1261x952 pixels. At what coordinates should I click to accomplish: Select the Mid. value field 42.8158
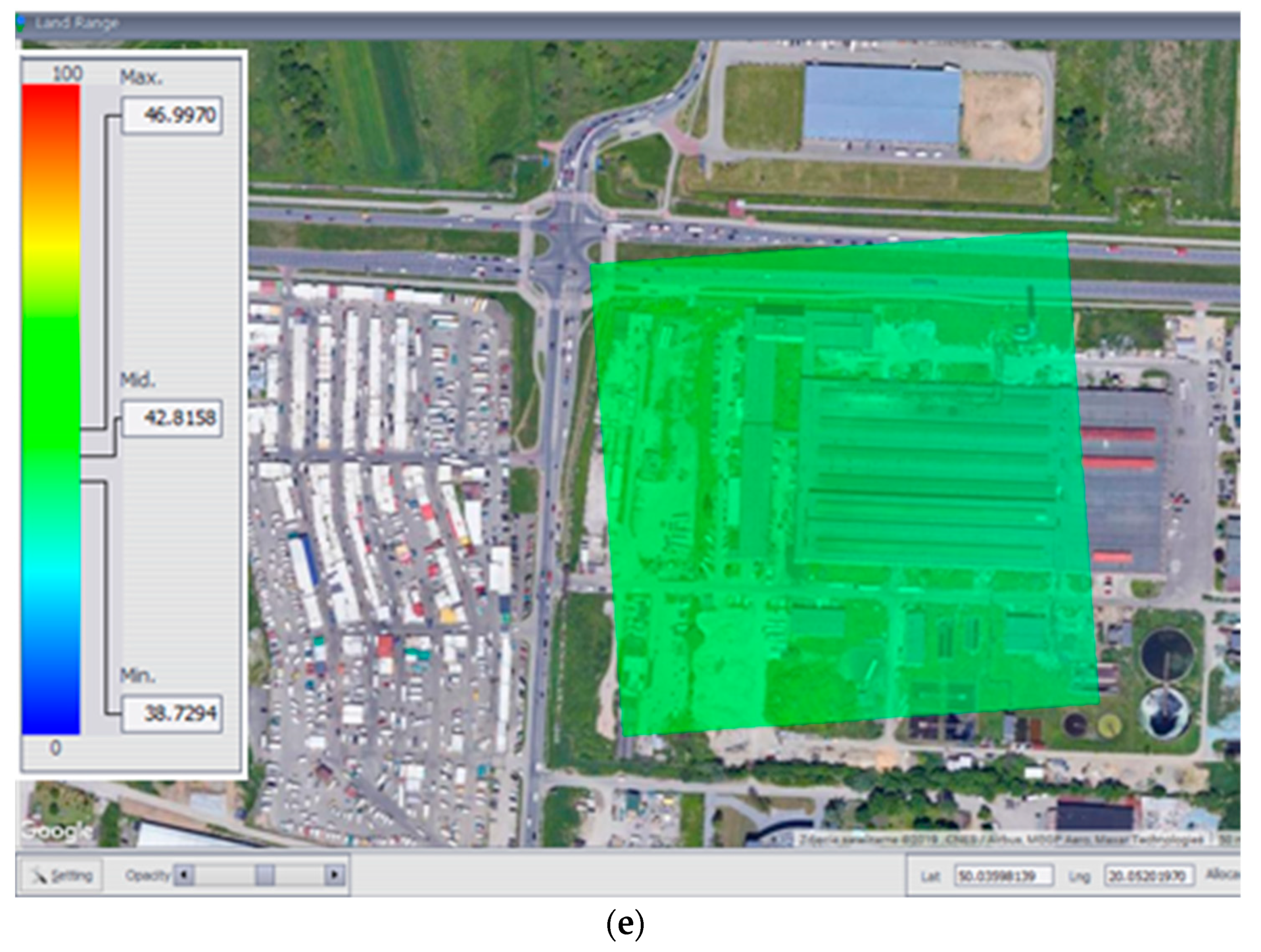tap(172, 418)
